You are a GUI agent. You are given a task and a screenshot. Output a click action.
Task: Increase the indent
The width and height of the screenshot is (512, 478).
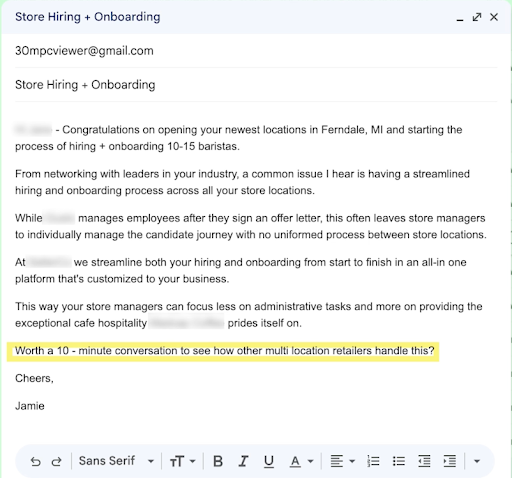(450, 461)
